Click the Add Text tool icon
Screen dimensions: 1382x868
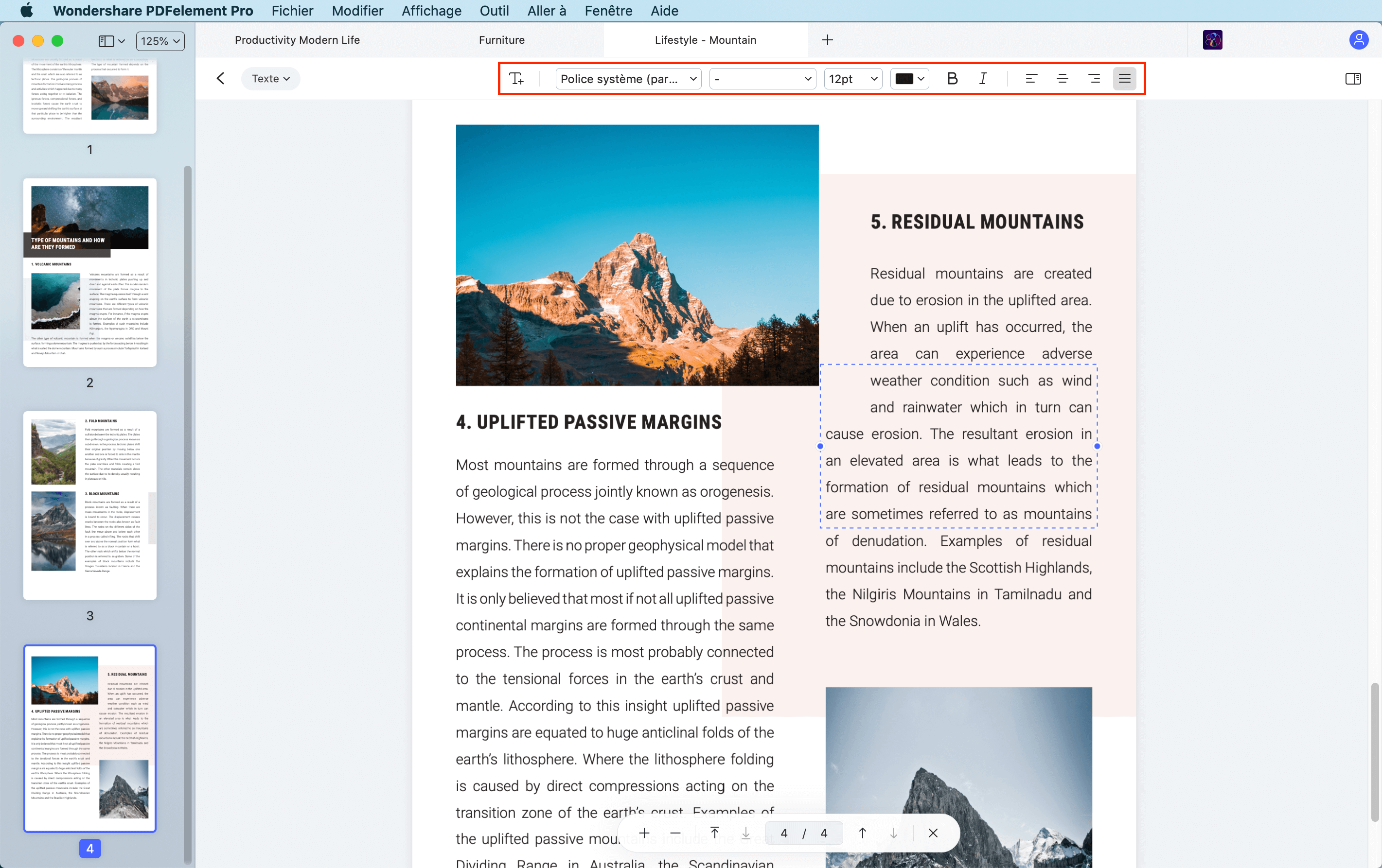pyautogui.click(x=517, y=78)
